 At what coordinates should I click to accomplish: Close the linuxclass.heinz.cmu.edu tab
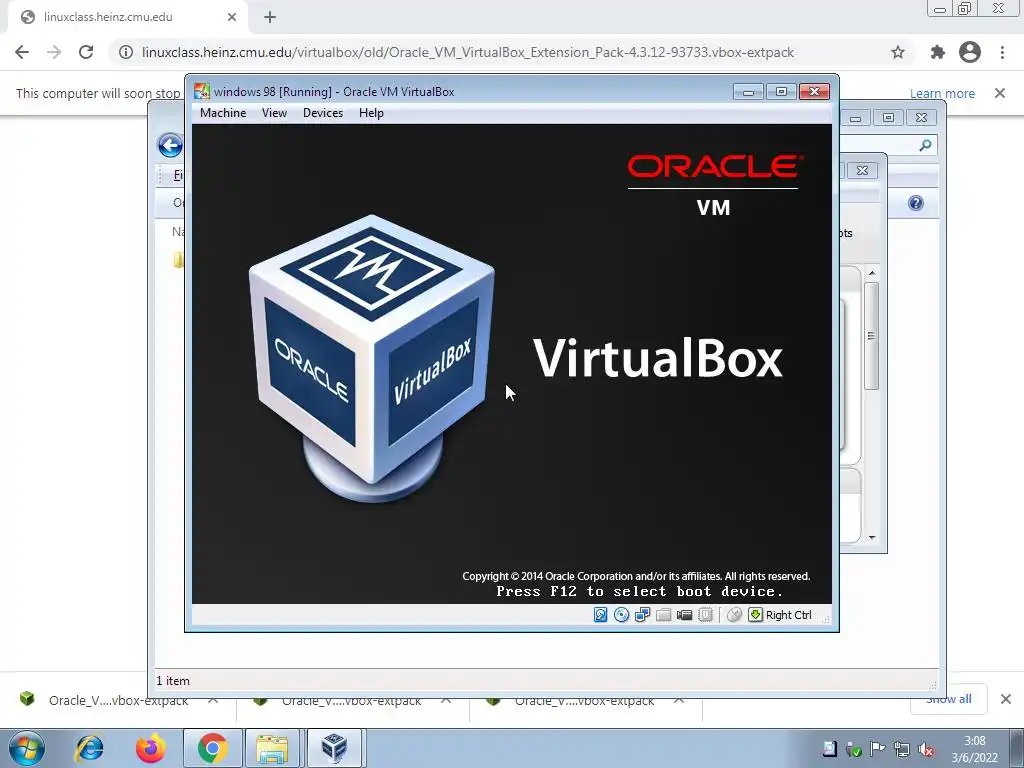point(232,17)
